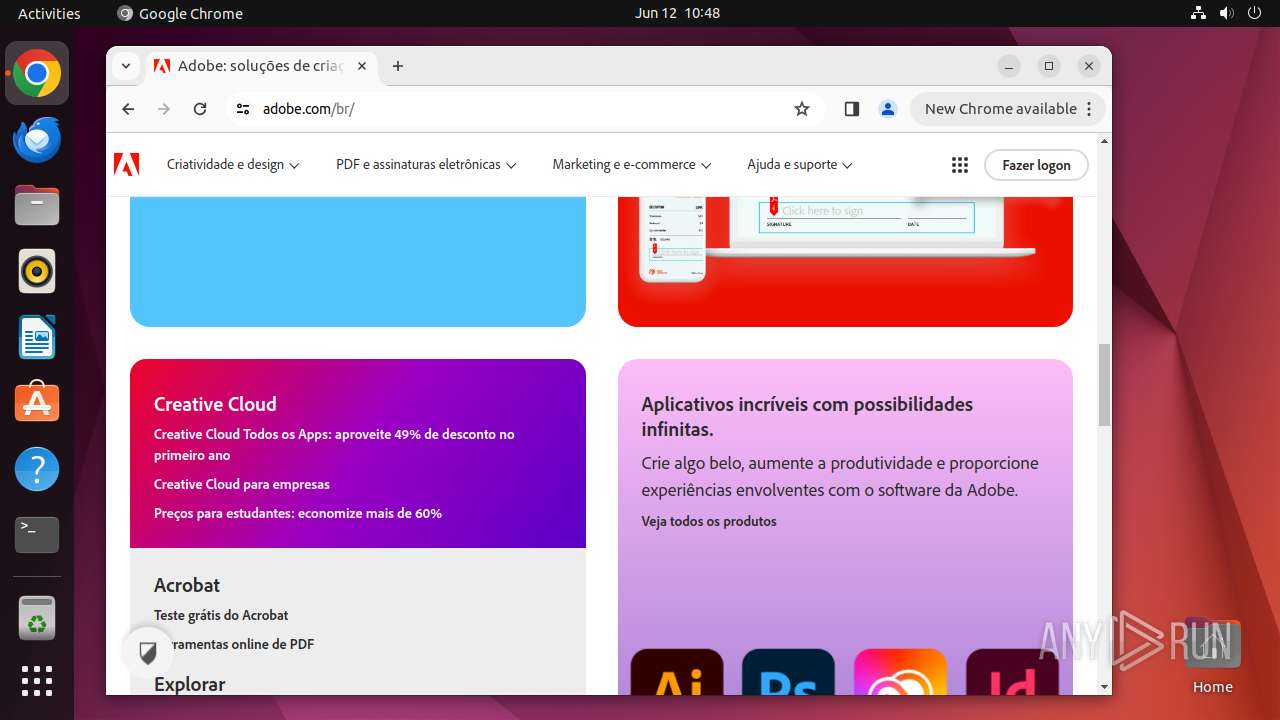The width and height of the screenshot is (1280, 720).
Task: Close the Adobe tab
Action: coord(362,66)
